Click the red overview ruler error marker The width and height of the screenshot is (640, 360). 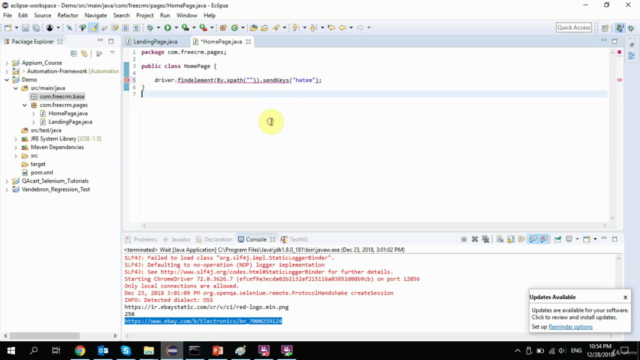pos(619,80)
